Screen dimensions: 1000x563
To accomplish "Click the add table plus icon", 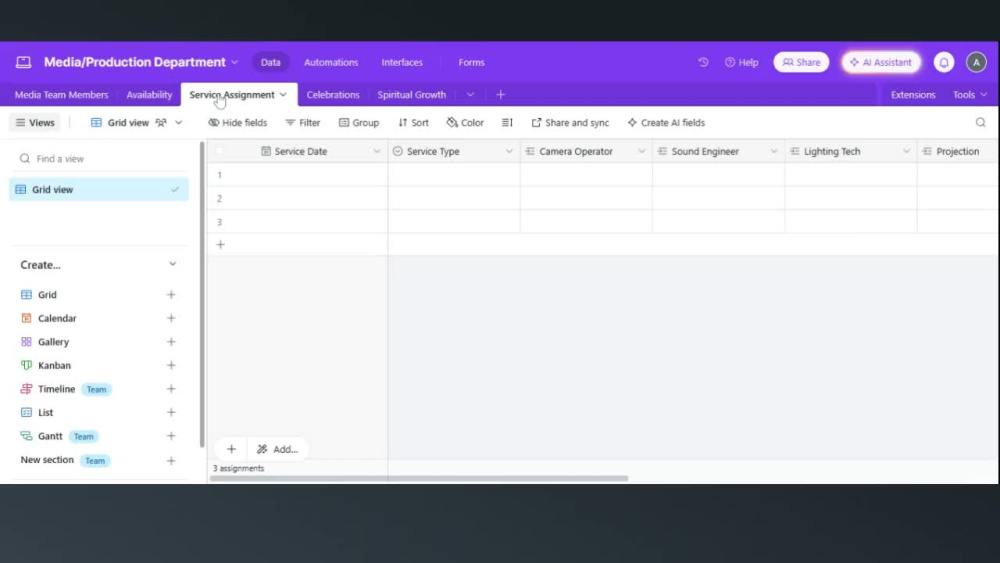I will coord(501,94).
